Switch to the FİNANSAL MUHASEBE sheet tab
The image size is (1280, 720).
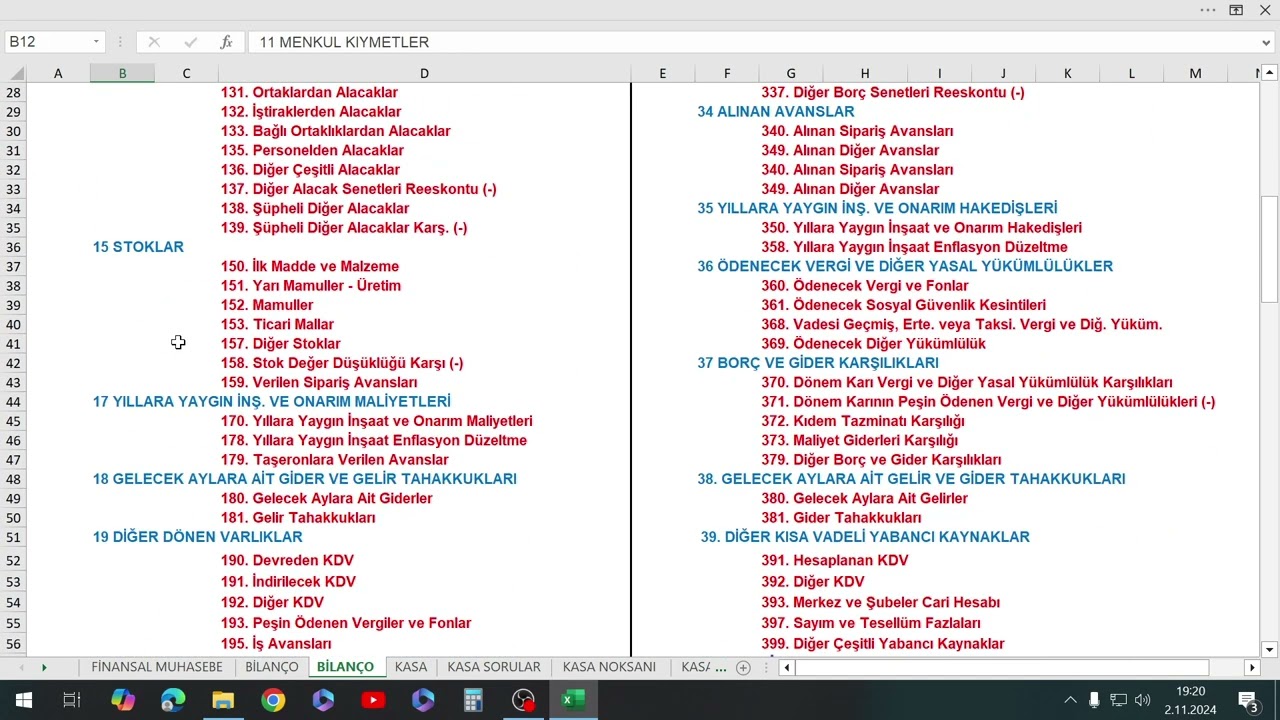[157, 667]
